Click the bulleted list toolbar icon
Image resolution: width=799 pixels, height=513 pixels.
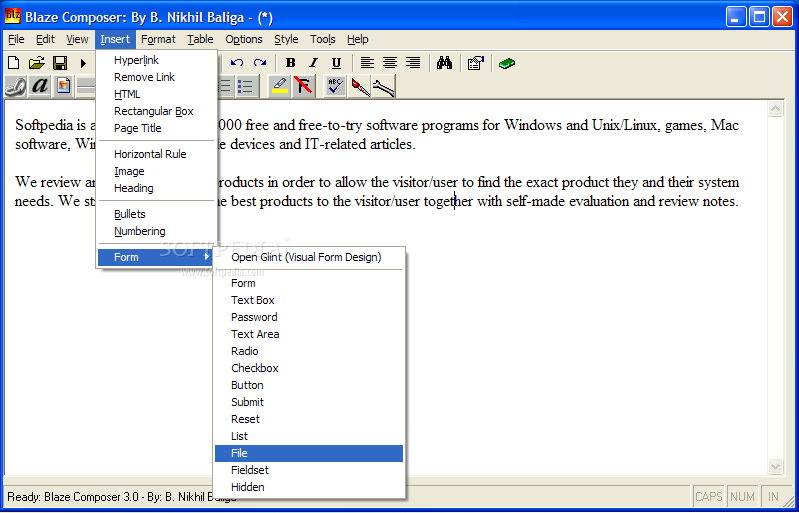tap(247, 86)
